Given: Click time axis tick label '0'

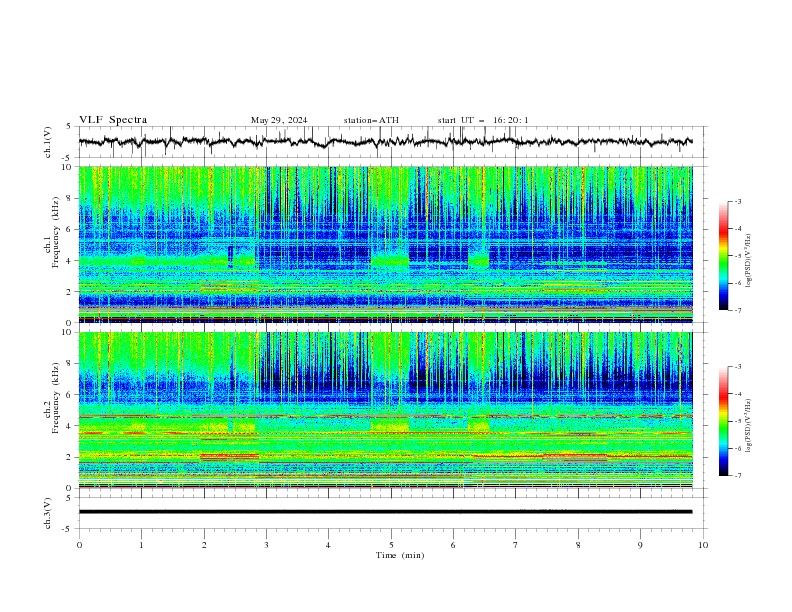Looking at the screenshot, I should 79,545.
